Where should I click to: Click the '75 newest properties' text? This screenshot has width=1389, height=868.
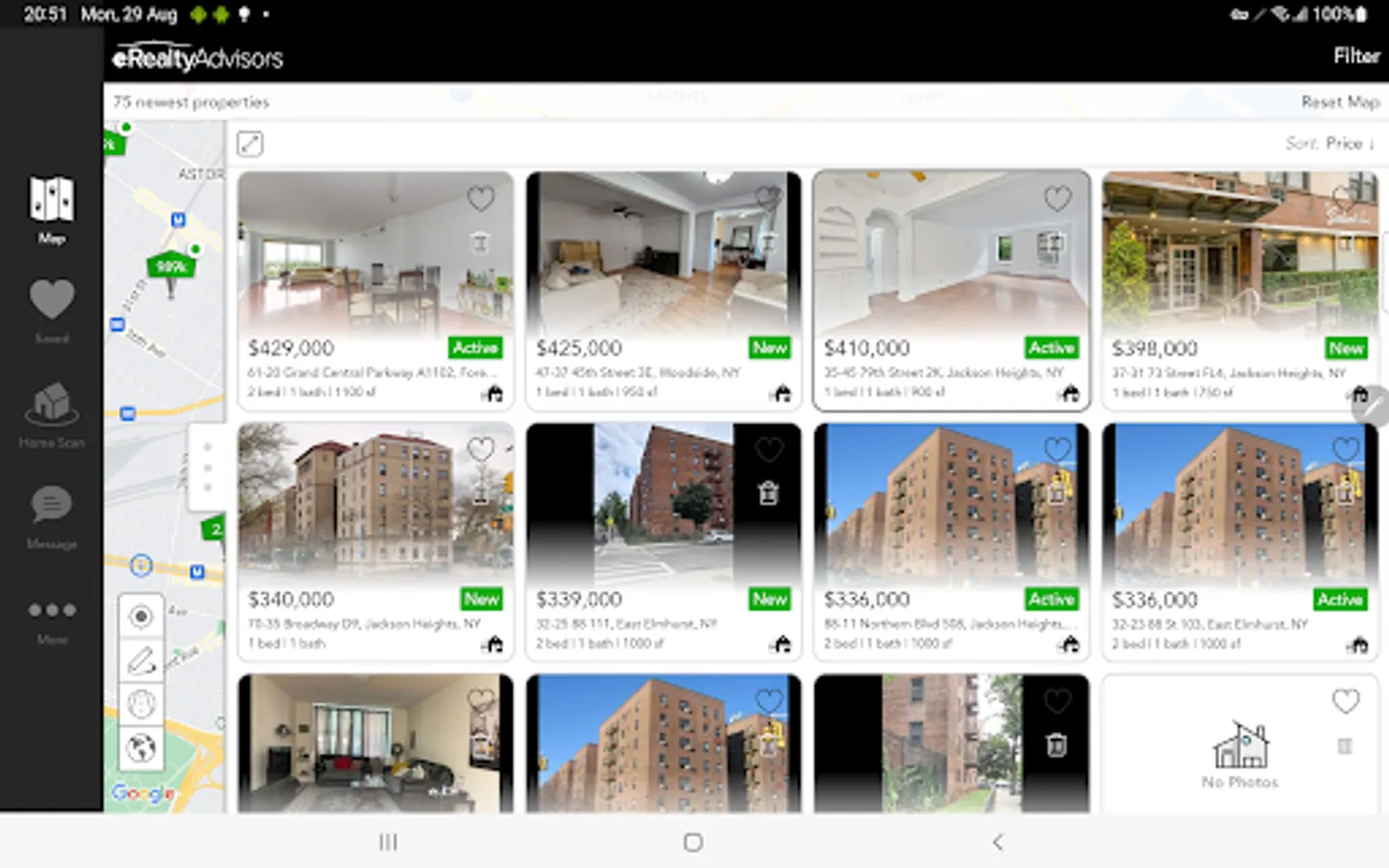pos(191,101)
